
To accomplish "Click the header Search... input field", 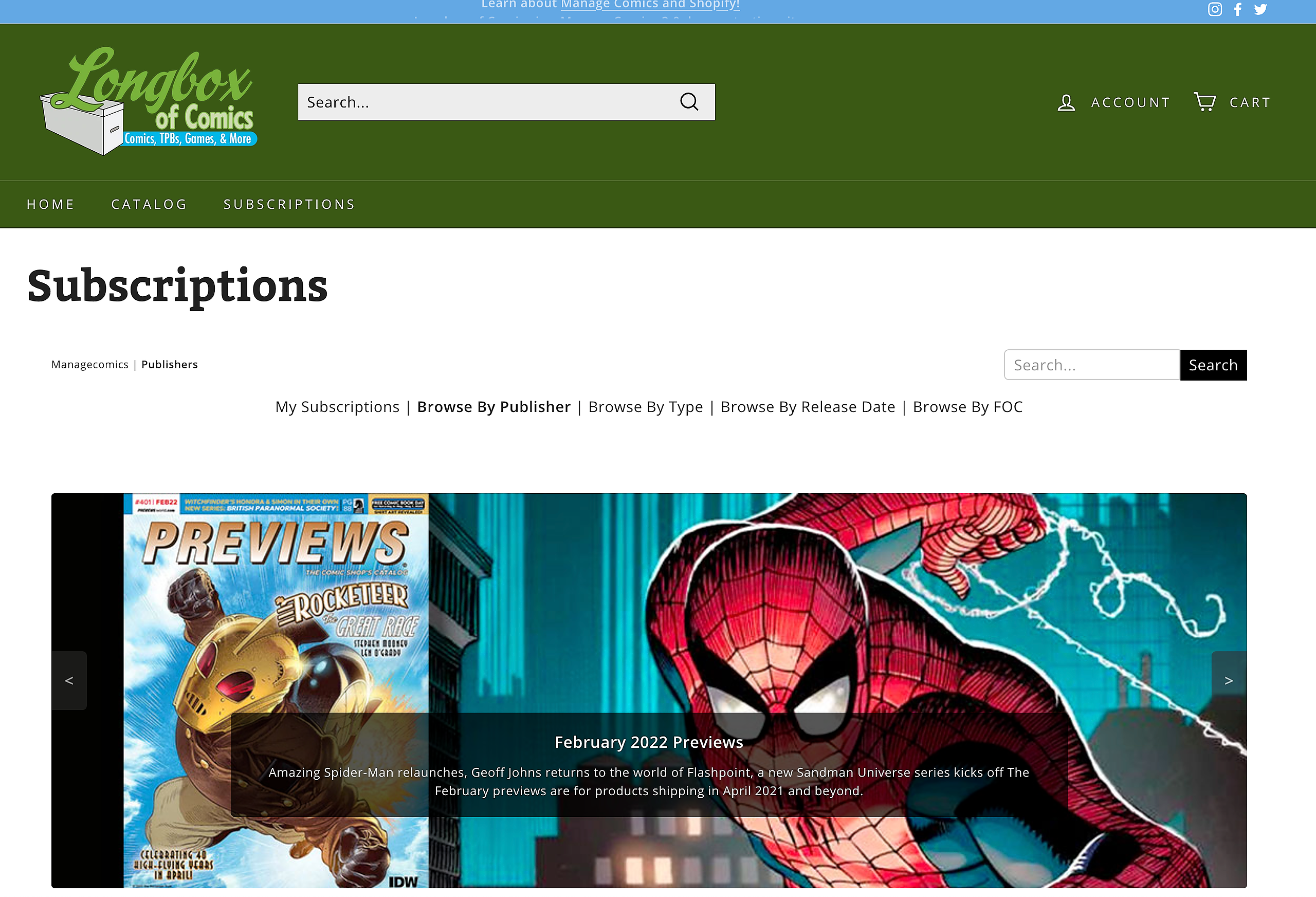I will [506, 102].
